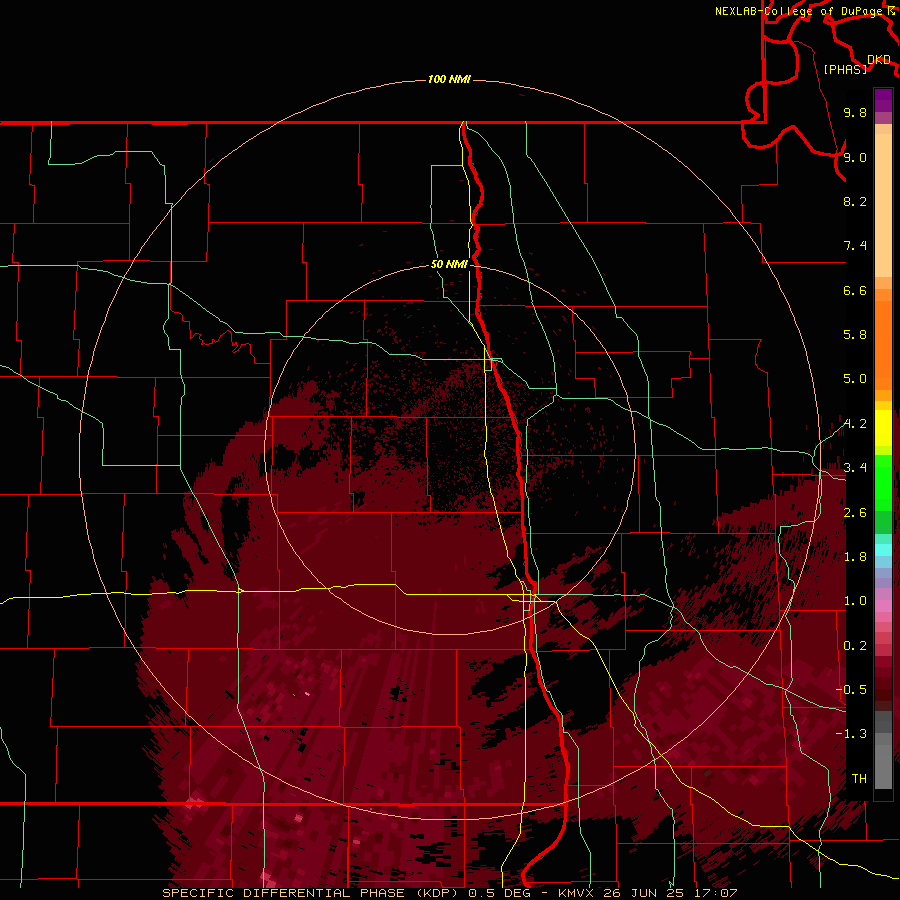Click the [PHAS] units label
Screen dimensions: 900x900
click(845, 69)
